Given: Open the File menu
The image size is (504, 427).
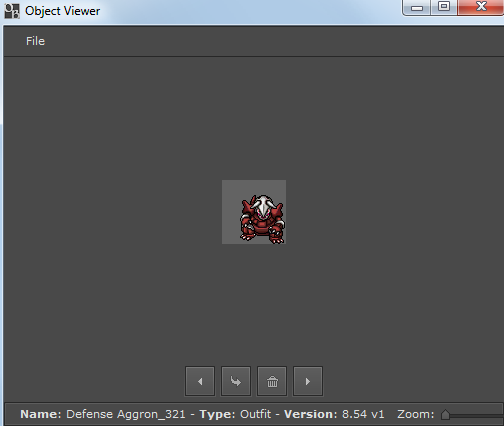Looking at the screenshot, I should (35, 41).
